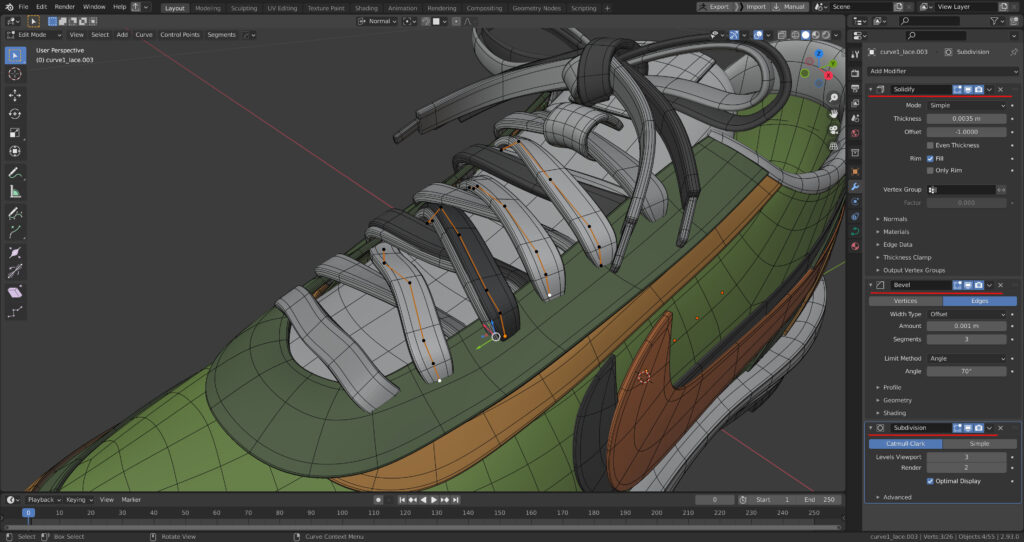This screenshot has width=1024, height=542.
Task: Expand the Bevel Profile subpanel
Action: pyautogui.click(x=892, y=388)
